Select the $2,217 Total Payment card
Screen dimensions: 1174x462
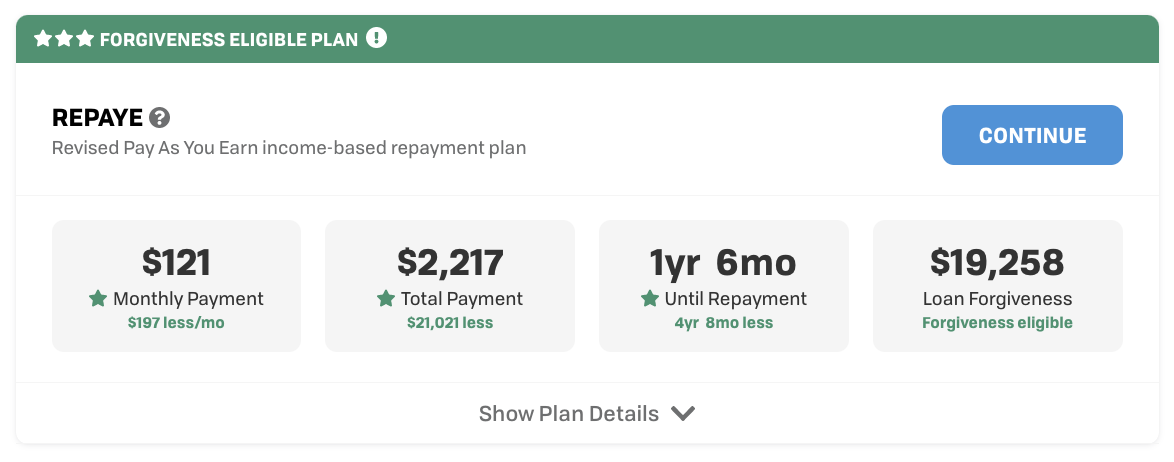point(450,285)
